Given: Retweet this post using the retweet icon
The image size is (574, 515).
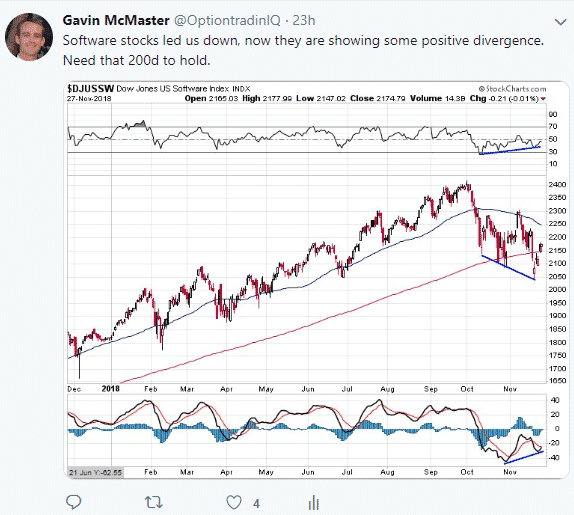Looking at the screenshot, I should [x=154, y=502].
